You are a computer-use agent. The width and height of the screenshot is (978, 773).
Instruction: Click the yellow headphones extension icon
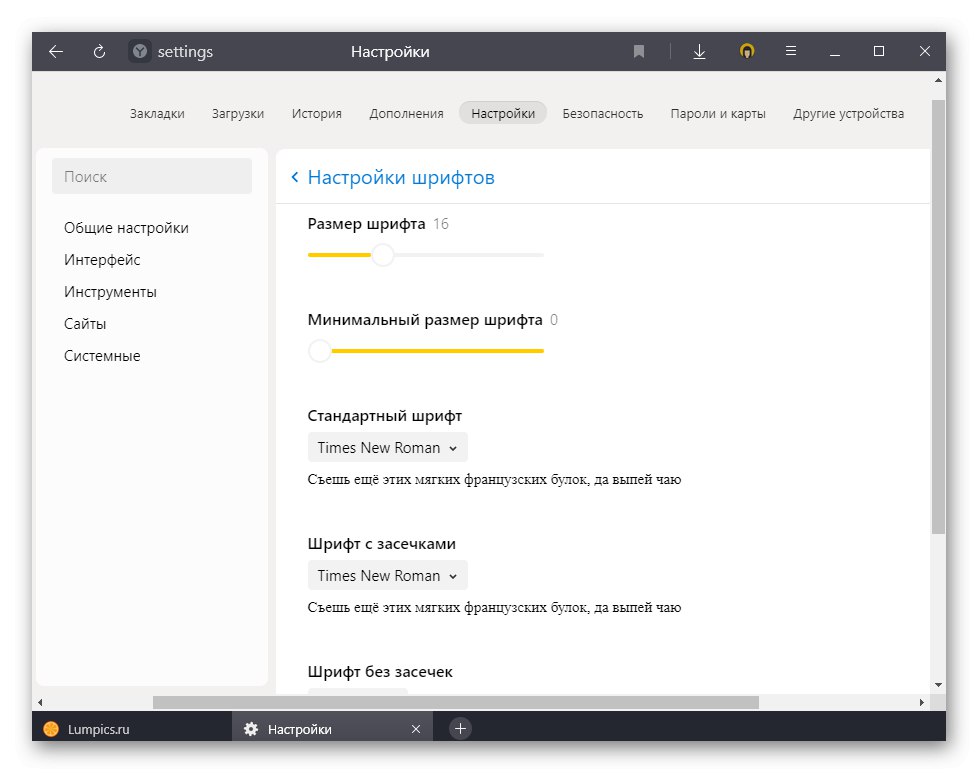coord(746,52)
